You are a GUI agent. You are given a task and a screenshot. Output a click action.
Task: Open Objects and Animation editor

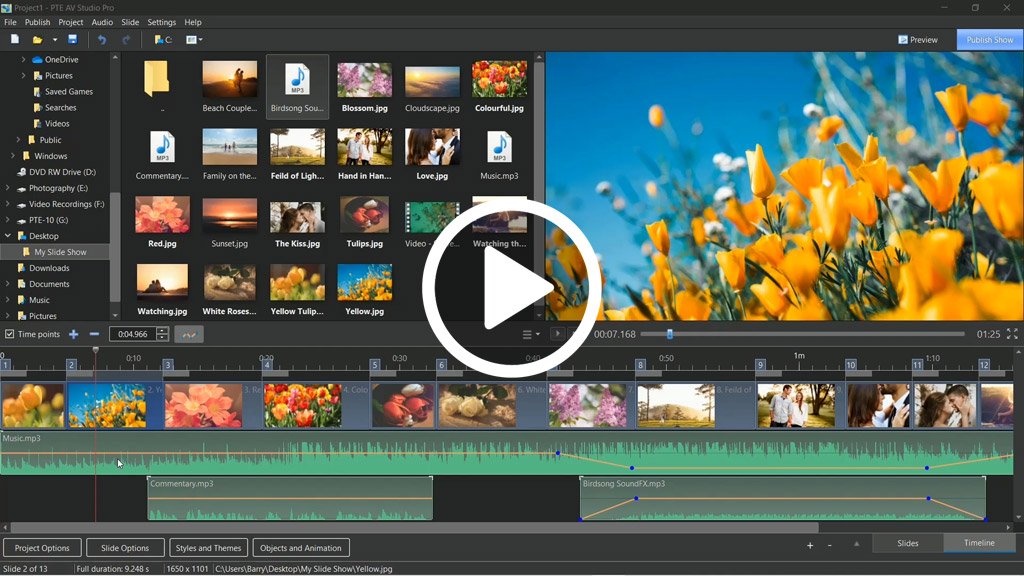pyautogui.click(x=300, y=548)
